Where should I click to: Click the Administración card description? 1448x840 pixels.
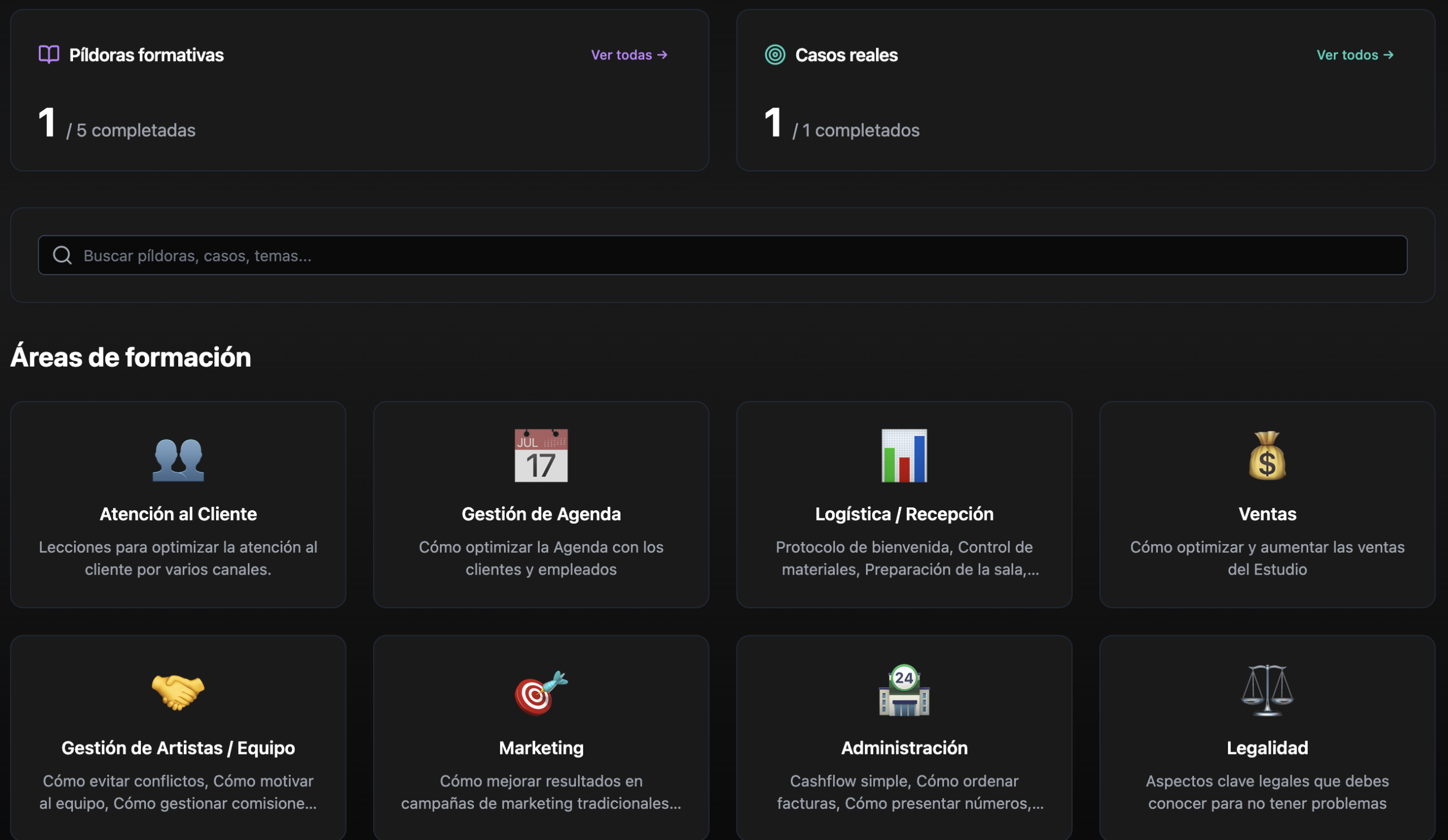tap(904, 792)
